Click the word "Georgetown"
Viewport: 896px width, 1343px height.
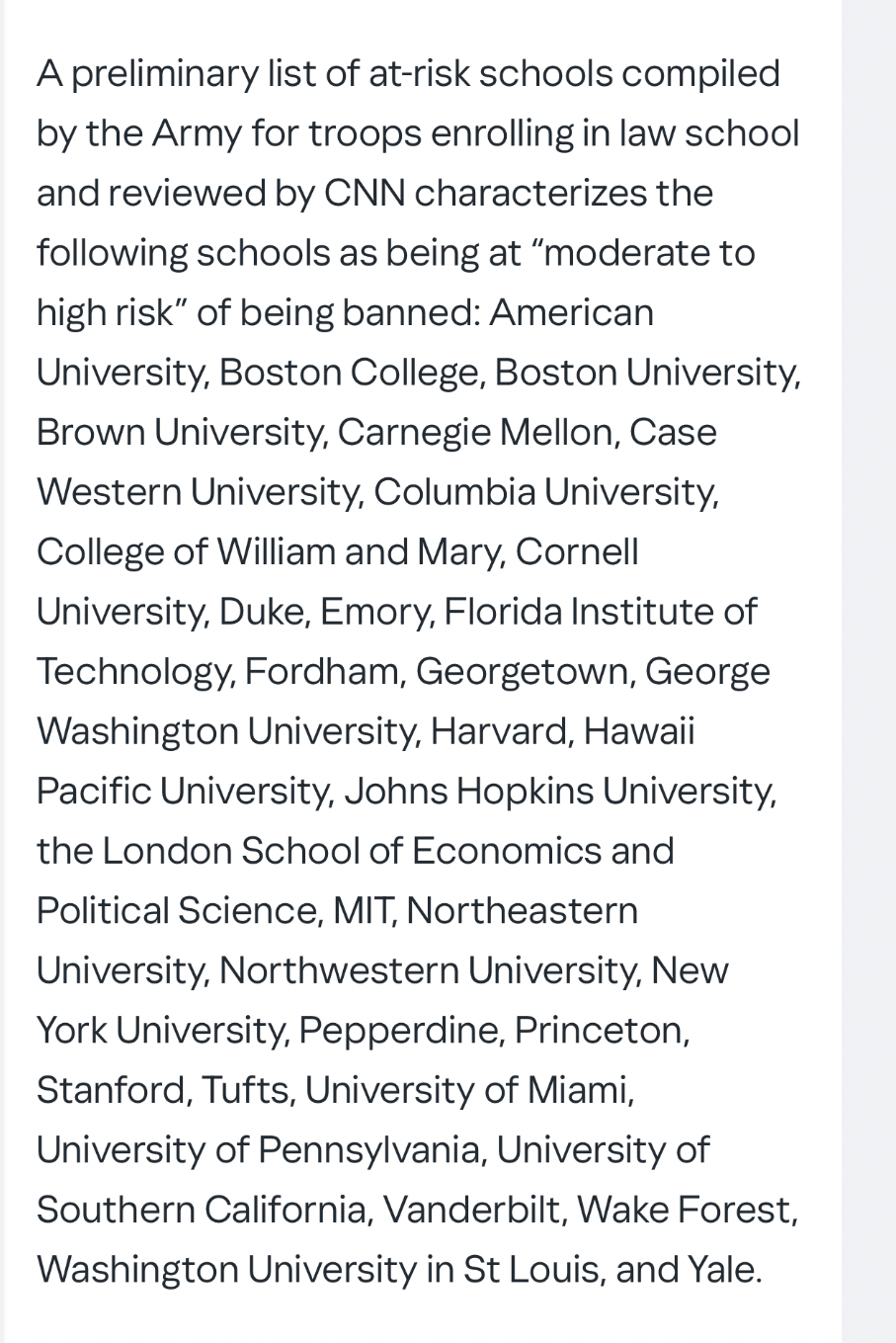coord(523,671)
